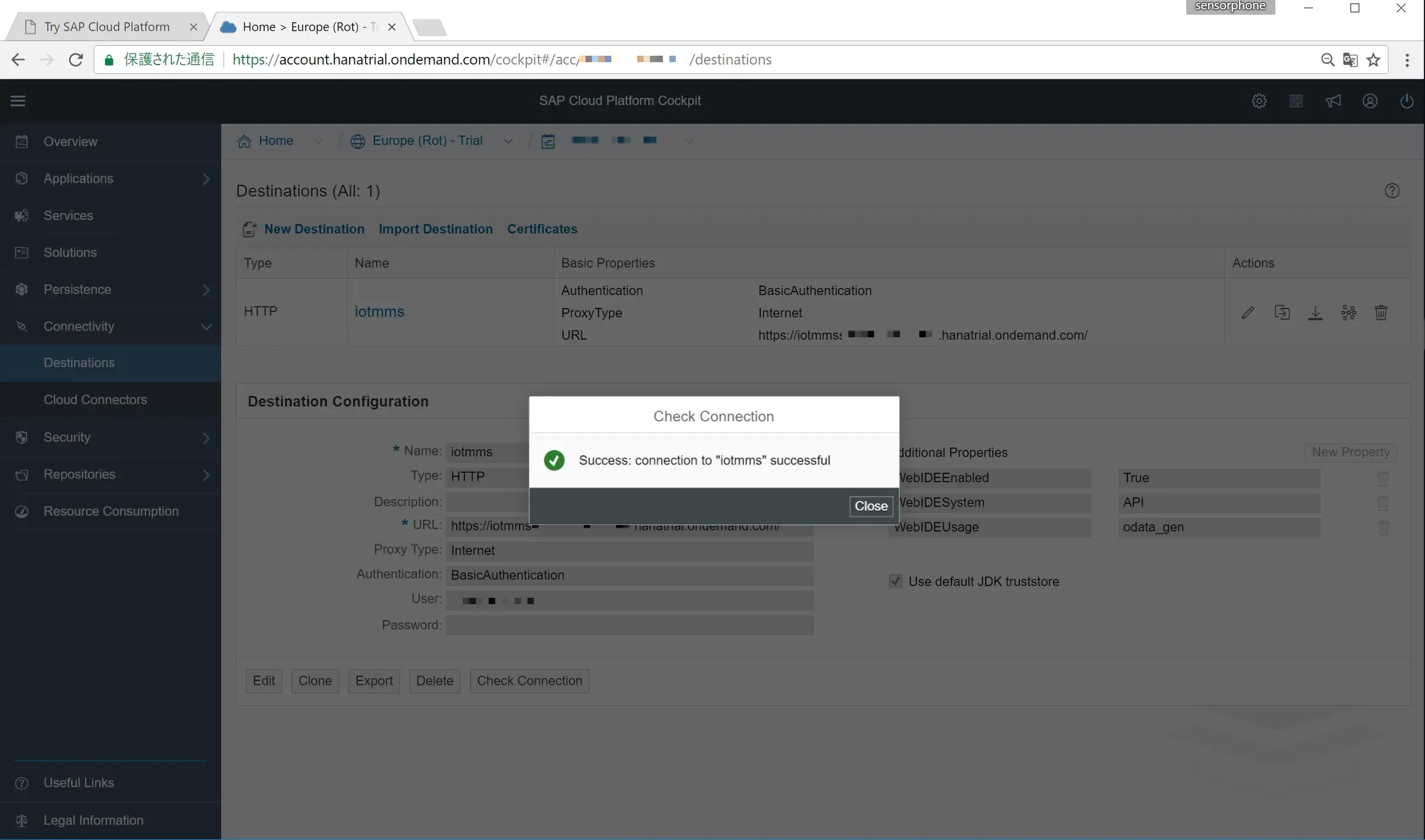Export iotmms destination via download icon
Screen dimensions: 1425x840
point(1315,313)
